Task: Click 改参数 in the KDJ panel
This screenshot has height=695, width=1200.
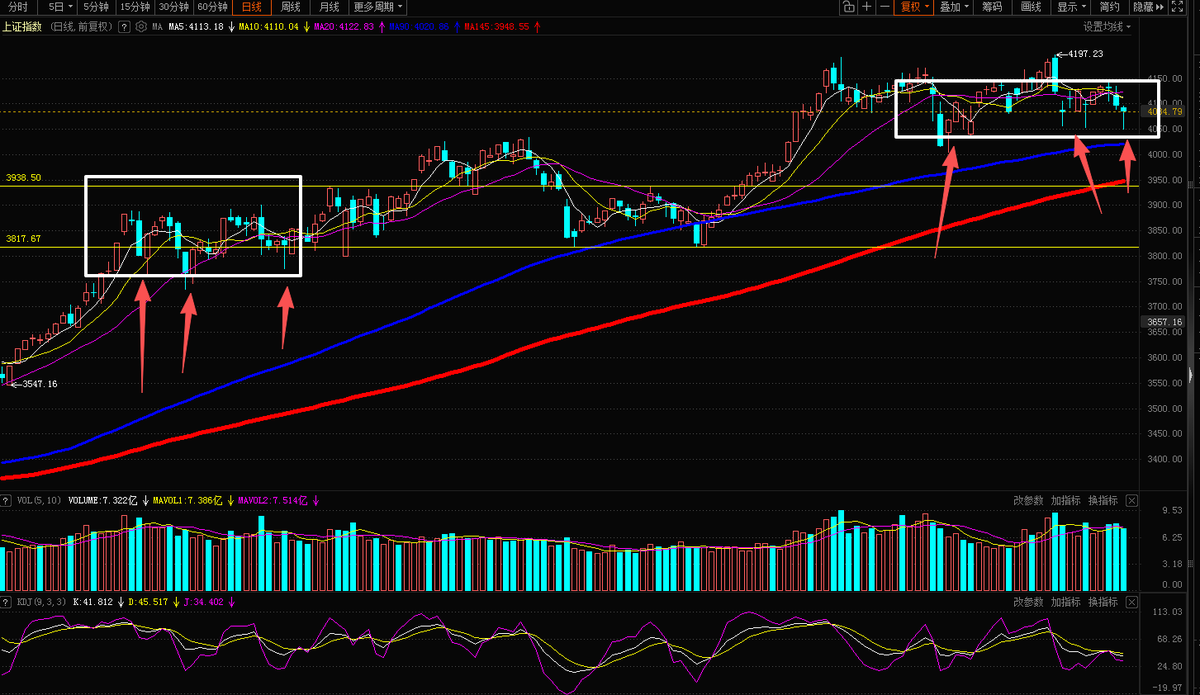Action: [1028, 602]
